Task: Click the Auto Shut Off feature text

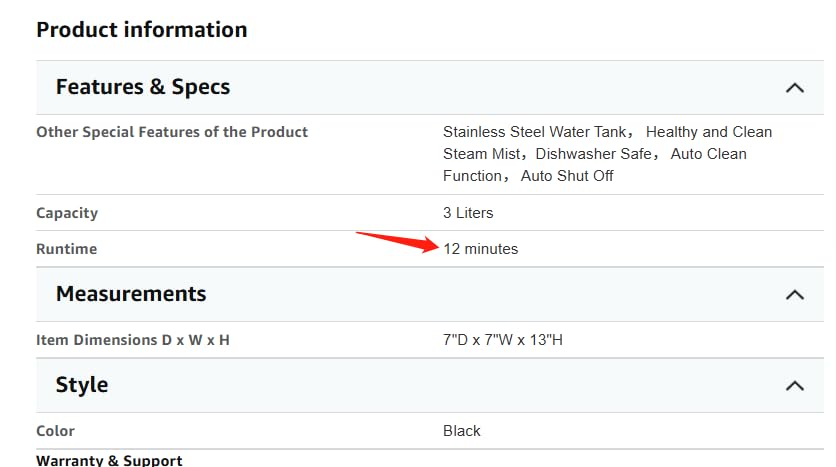Action: click(x=567, y=176)
